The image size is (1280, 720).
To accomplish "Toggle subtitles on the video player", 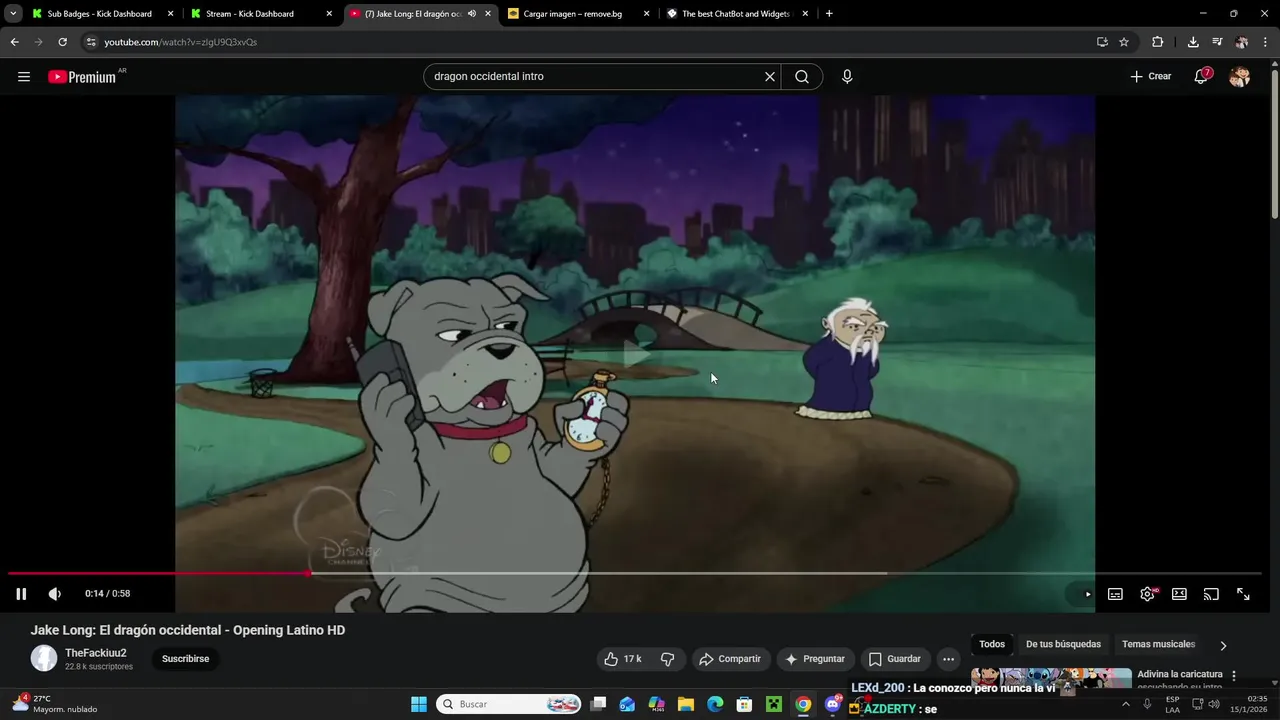I will (x=1115, y=594).
